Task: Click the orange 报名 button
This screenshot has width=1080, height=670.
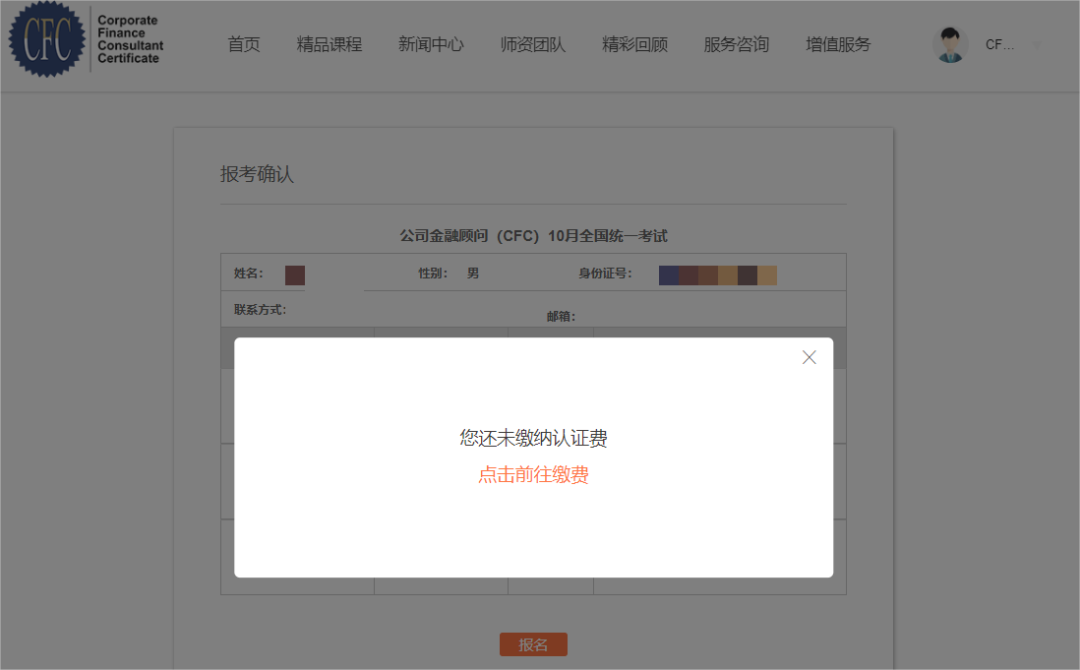Action: pos(533,645)
